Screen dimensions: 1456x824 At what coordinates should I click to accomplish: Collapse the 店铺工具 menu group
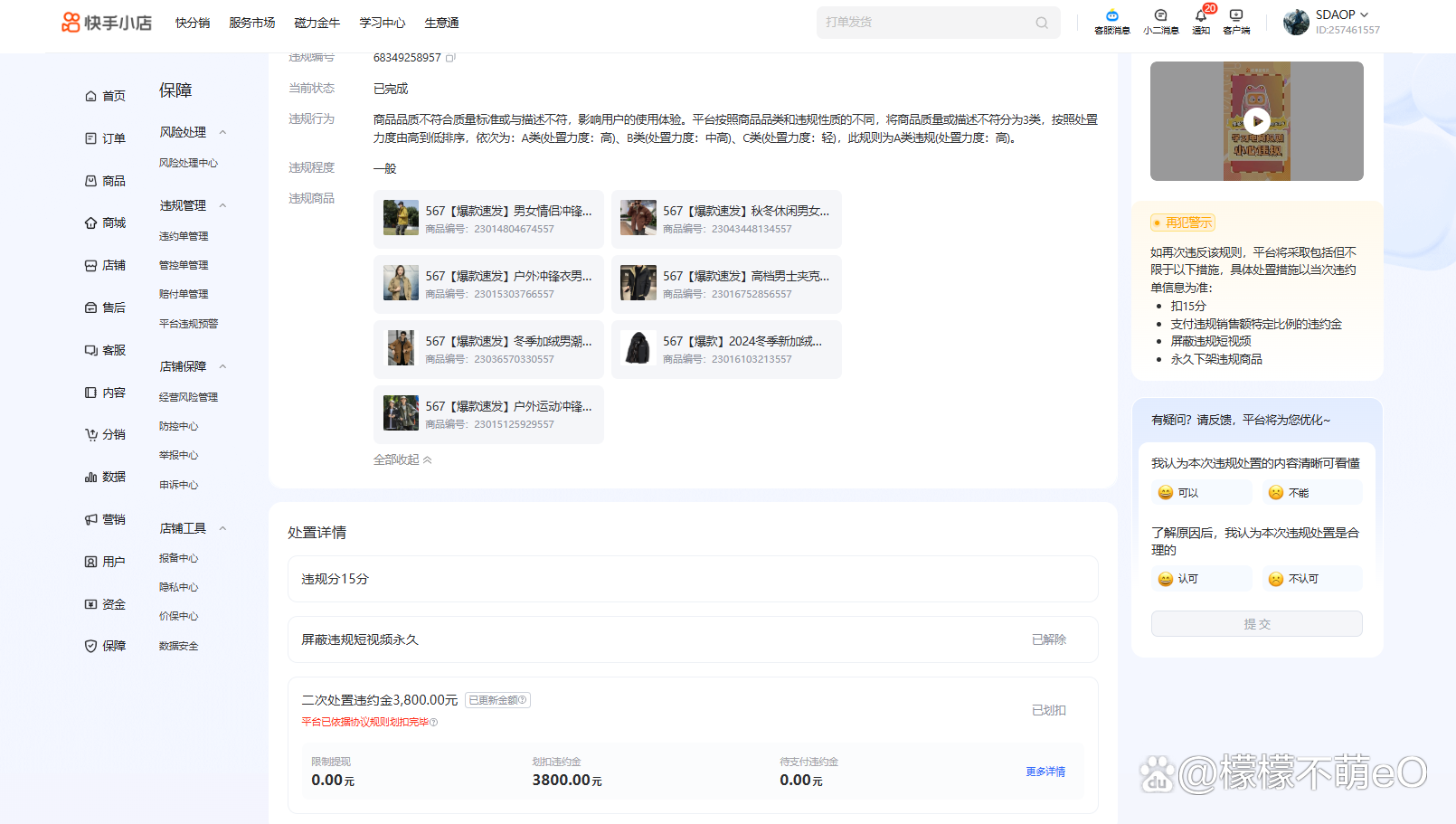click(x=222, y=528)
